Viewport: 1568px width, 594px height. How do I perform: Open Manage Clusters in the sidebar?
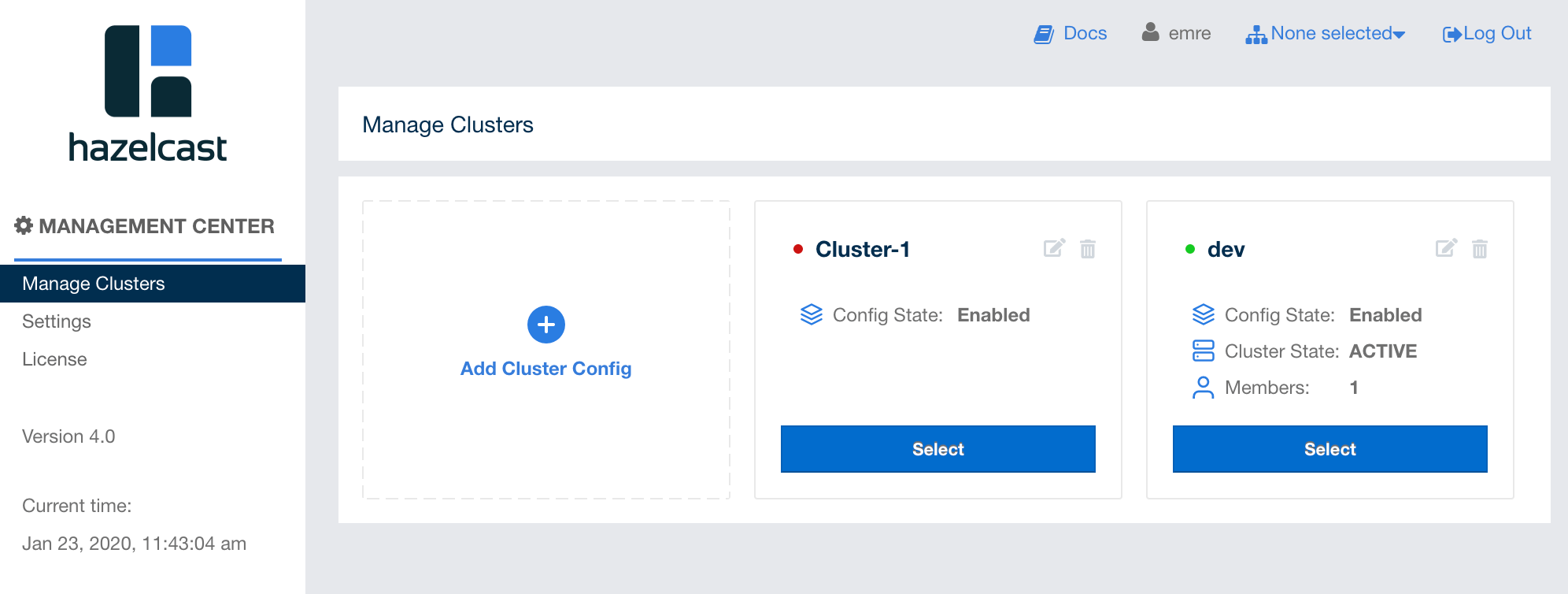click(x=94, y=284)
